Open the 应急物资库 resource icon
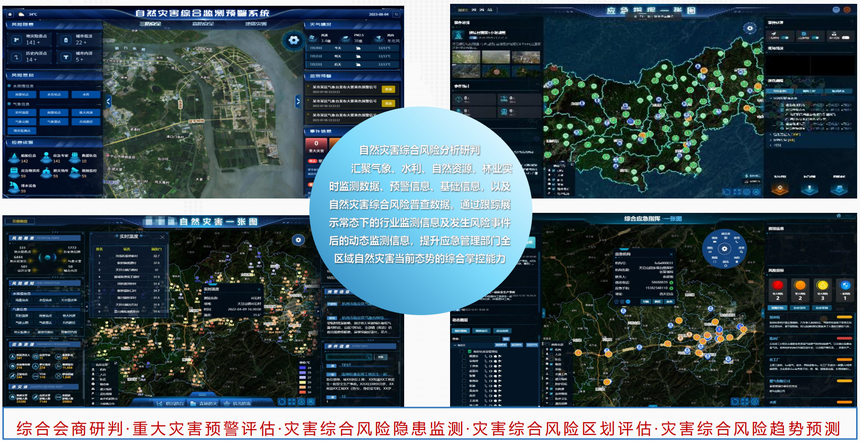The image size is (860, 441). point(16,172)
